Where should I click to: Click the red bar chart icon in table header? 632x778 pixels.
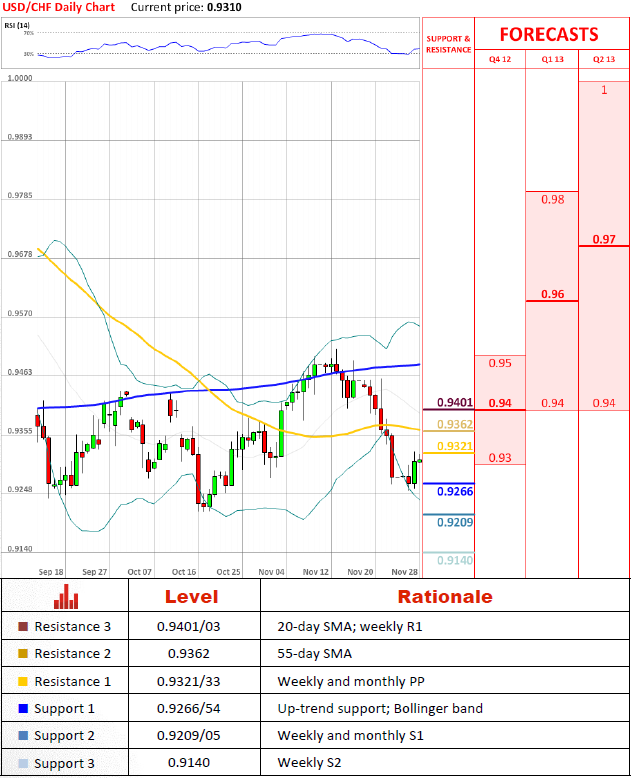coord(66,596)
